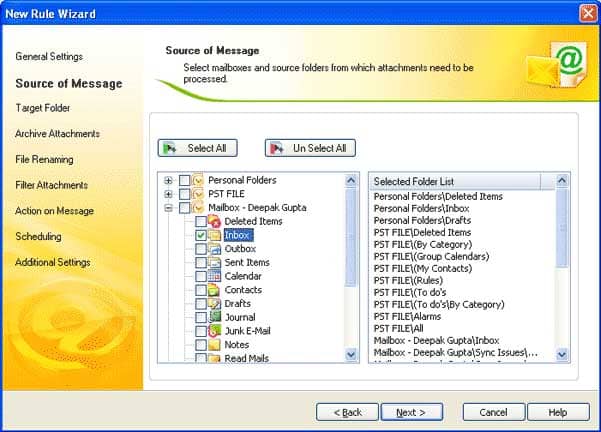The image size is (601, 432).
Task: Collapse the Mailbox - Deepak Gupta node
Action: 168,208
